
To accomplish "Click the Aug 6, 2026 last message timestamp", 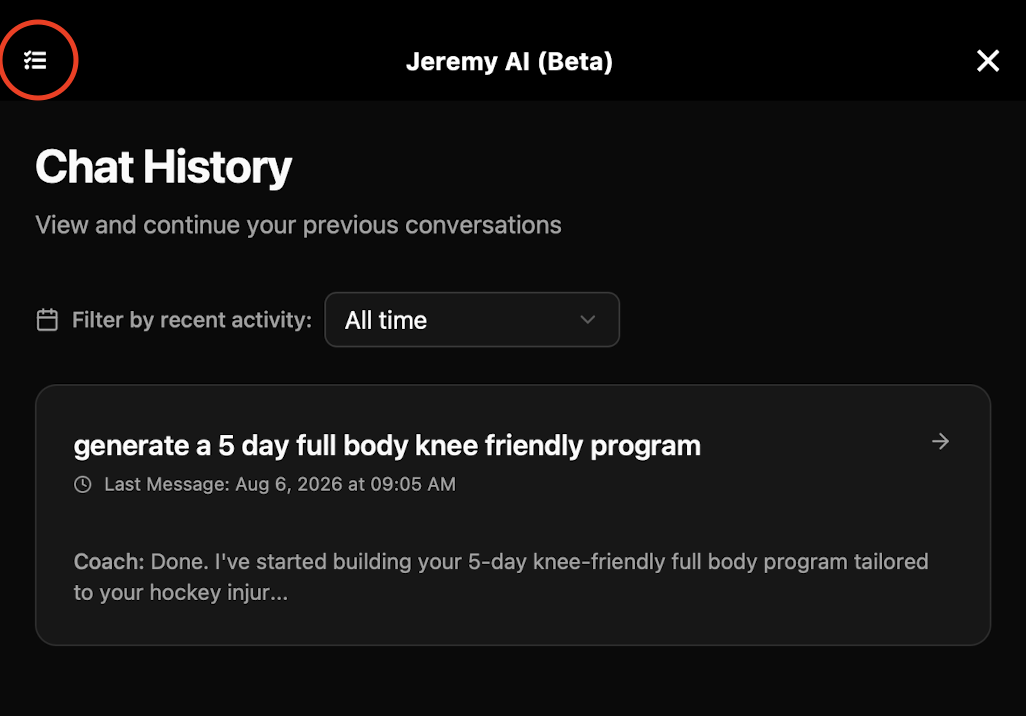I will pyautogui.click(x=345, y=484).
